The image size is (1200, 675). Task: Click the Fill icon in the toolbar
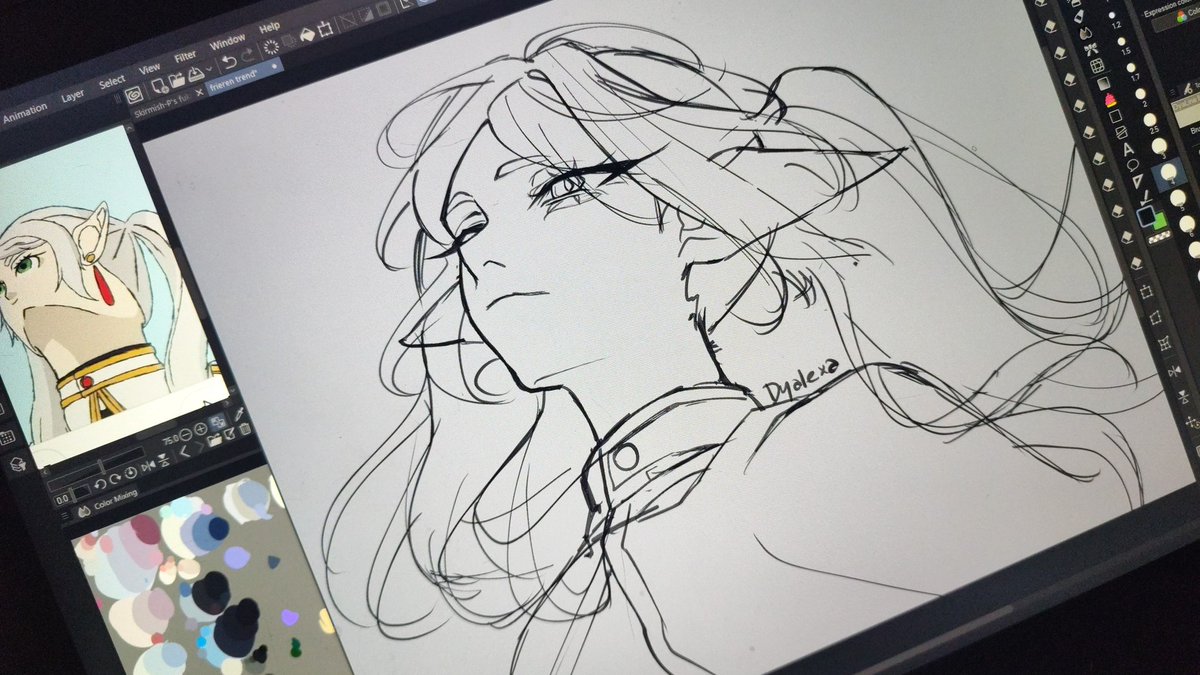[x=307, y=33]
